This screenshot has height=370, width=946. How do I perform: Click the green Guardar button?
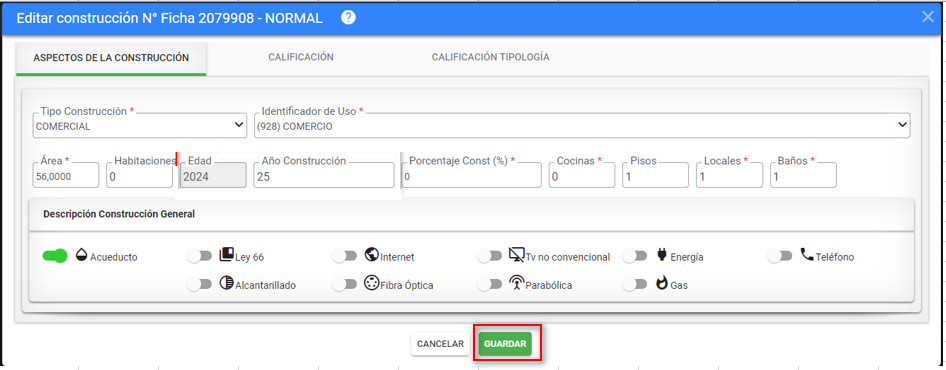pyautogui.click(x=505, y=344)
